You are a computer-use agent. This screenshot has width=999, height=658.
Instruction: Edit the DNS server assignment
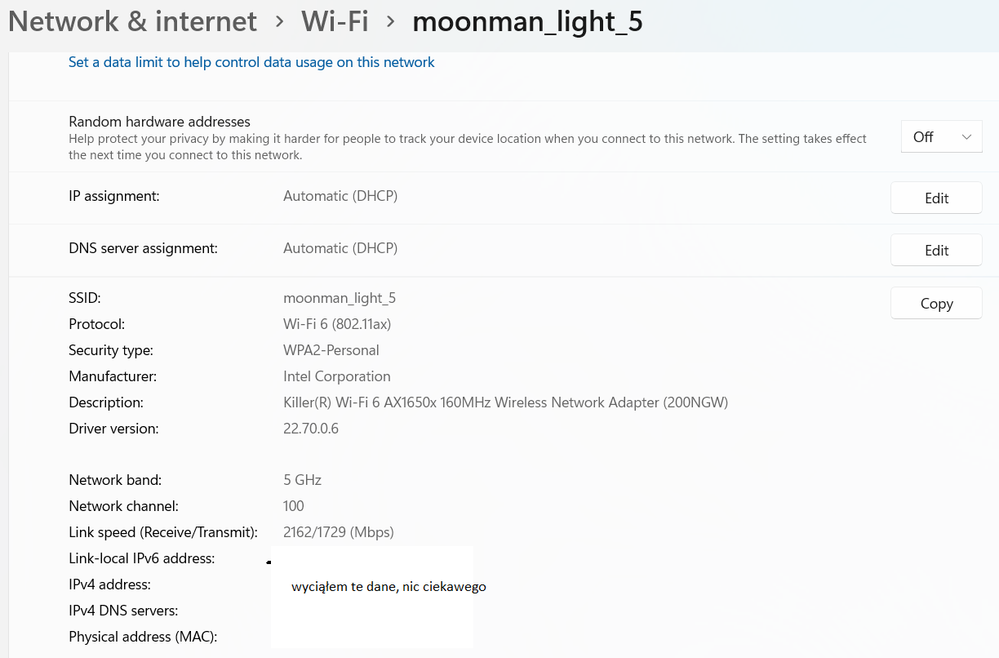pos(935,249)
